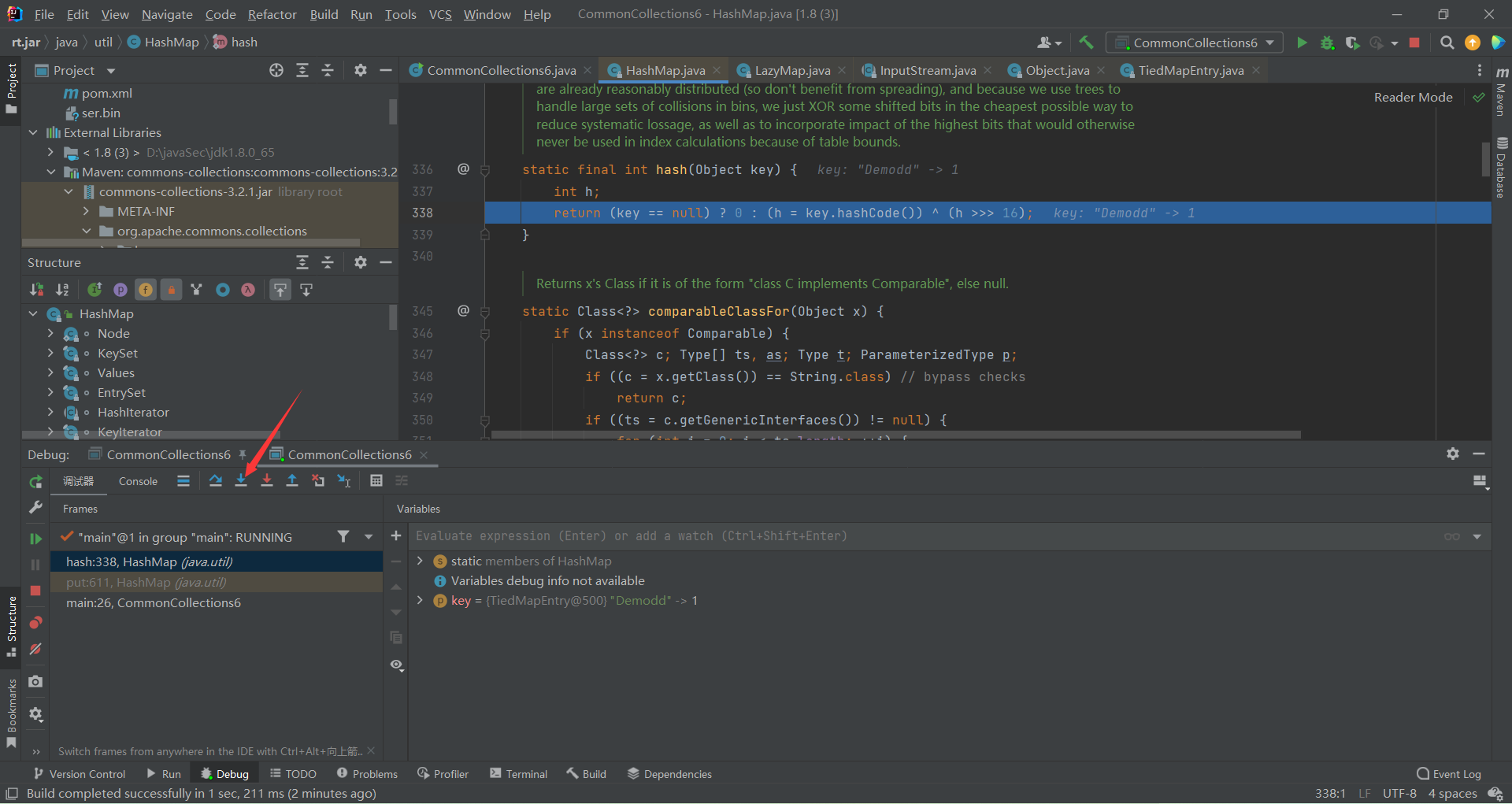Expand the META-INF folder
This screenshot has width=1512, height=804.
coord(86,211)
